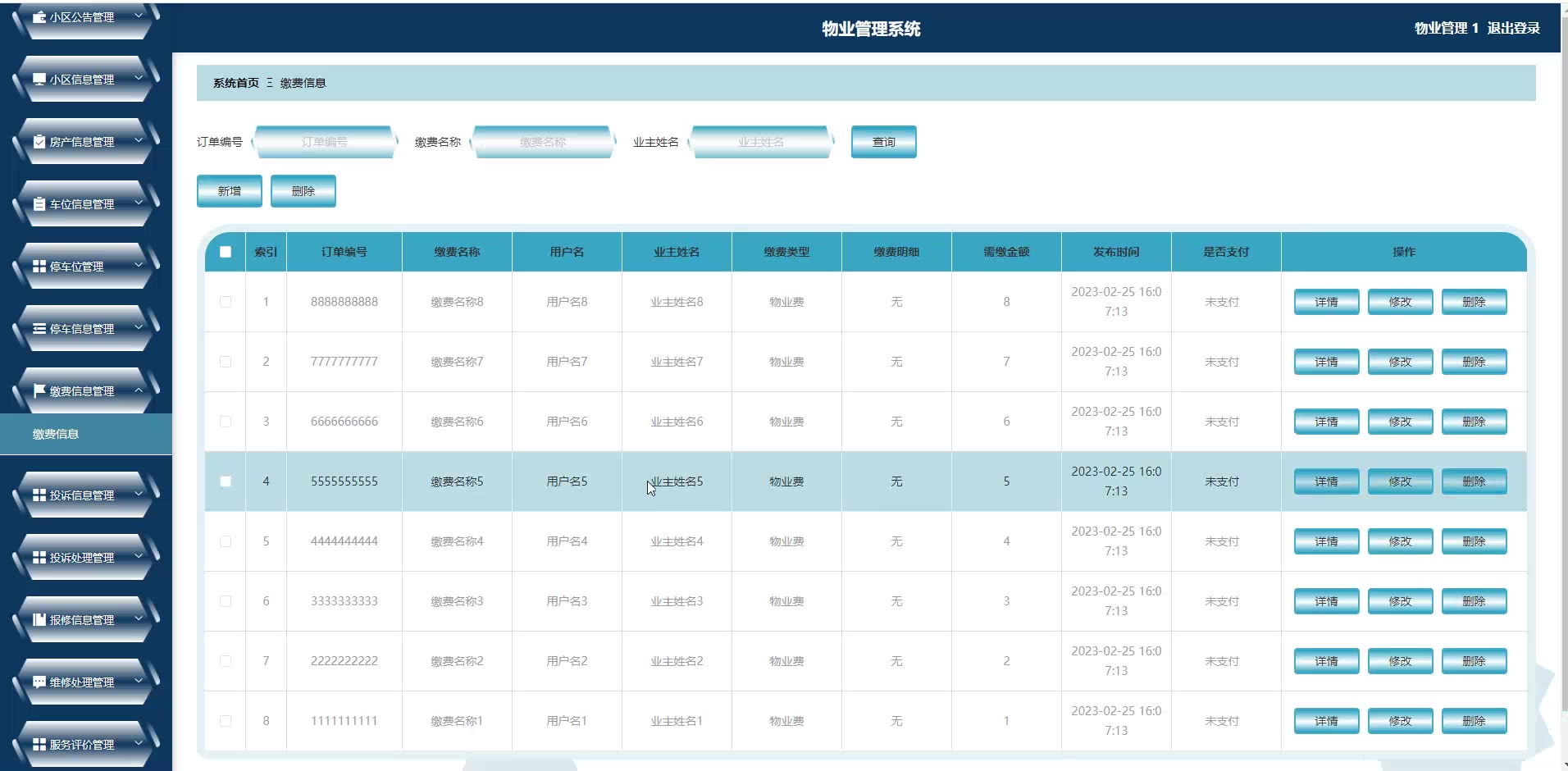Click the grid icon beside 停车位管理
Image resolution: width=1568 pixels, height=771 pixels.
[x=39, y=267]
